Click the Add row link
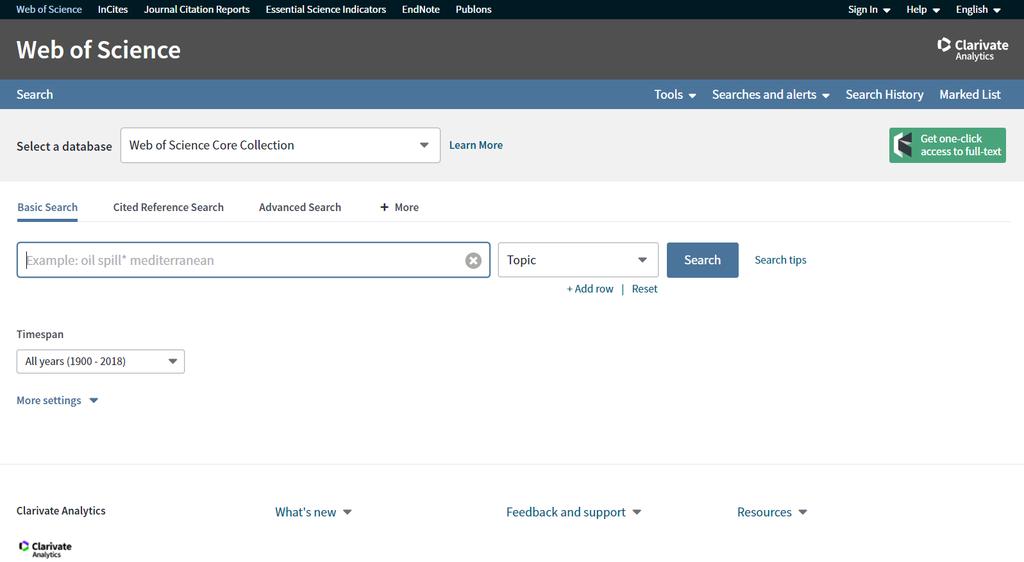This screenshot has height=562, width=1024. [590, 289]
